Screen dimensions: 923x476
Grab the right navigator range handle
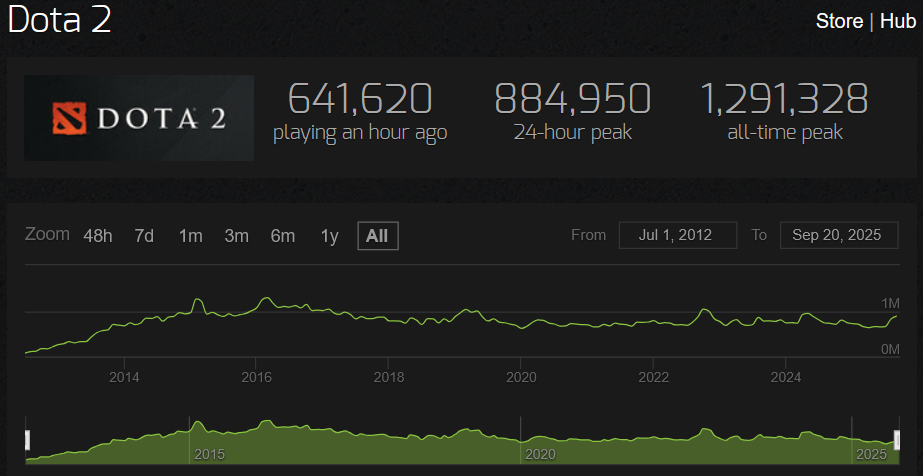click(898, 440)
